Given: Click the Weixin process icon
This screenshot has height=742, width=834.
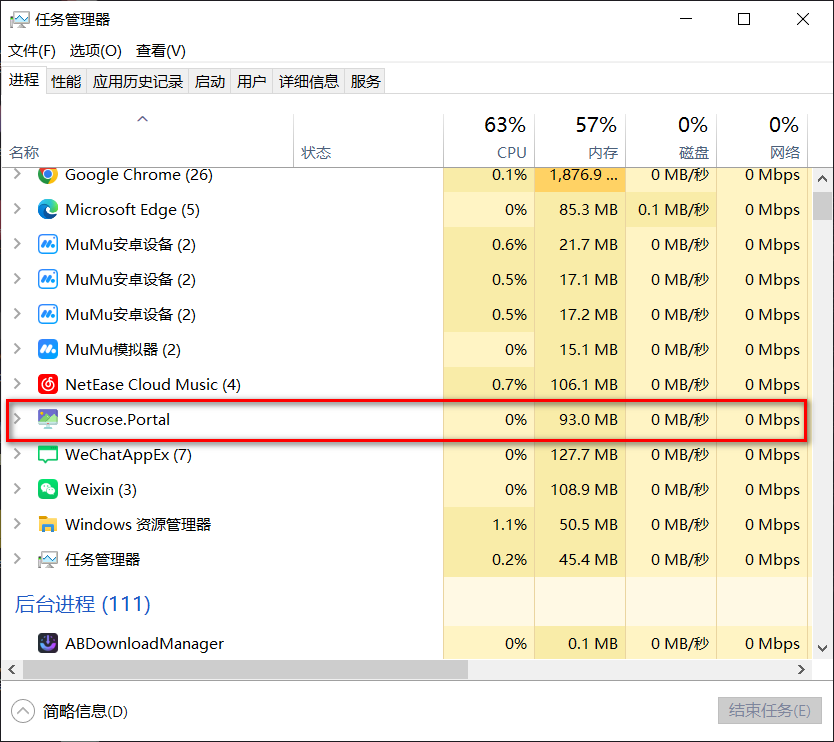Looking at the screenshot, I should (48, 489).
